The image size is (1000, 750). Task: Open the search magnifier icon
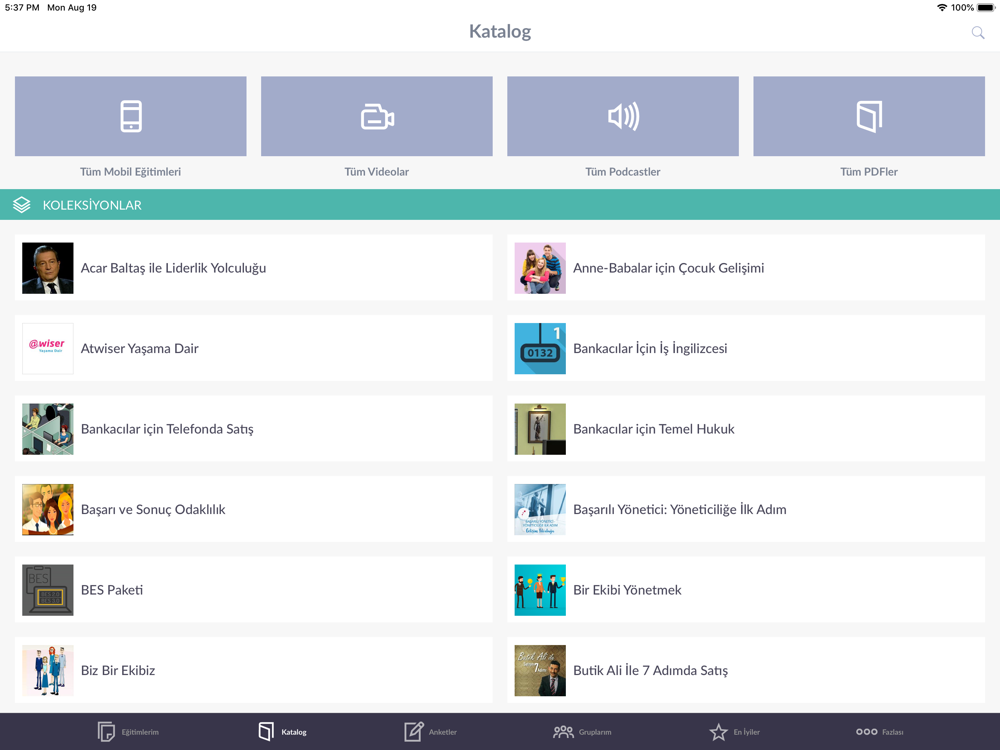[978, 33]
